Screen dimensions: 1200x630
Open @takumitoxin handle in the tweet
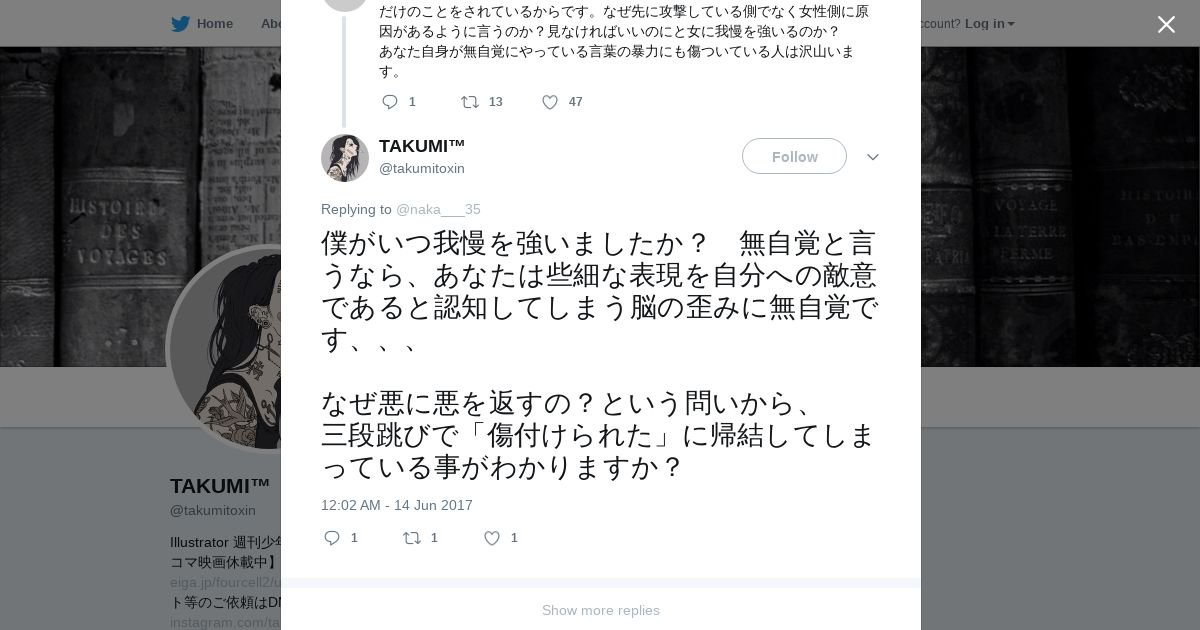(422, 168)
